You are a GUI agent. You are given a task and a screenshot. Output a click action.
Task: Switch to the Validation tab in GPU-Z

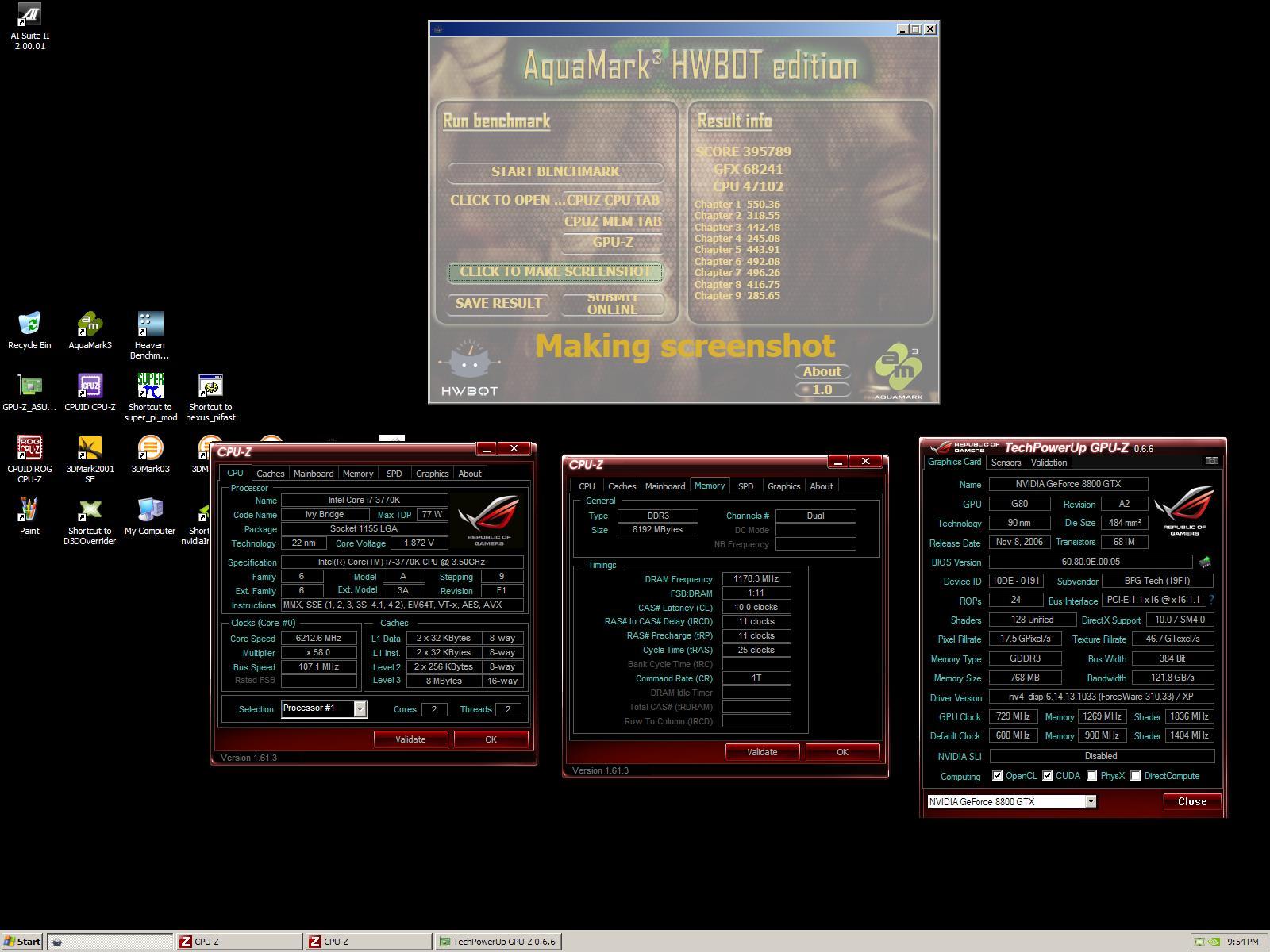[1049, 462]
